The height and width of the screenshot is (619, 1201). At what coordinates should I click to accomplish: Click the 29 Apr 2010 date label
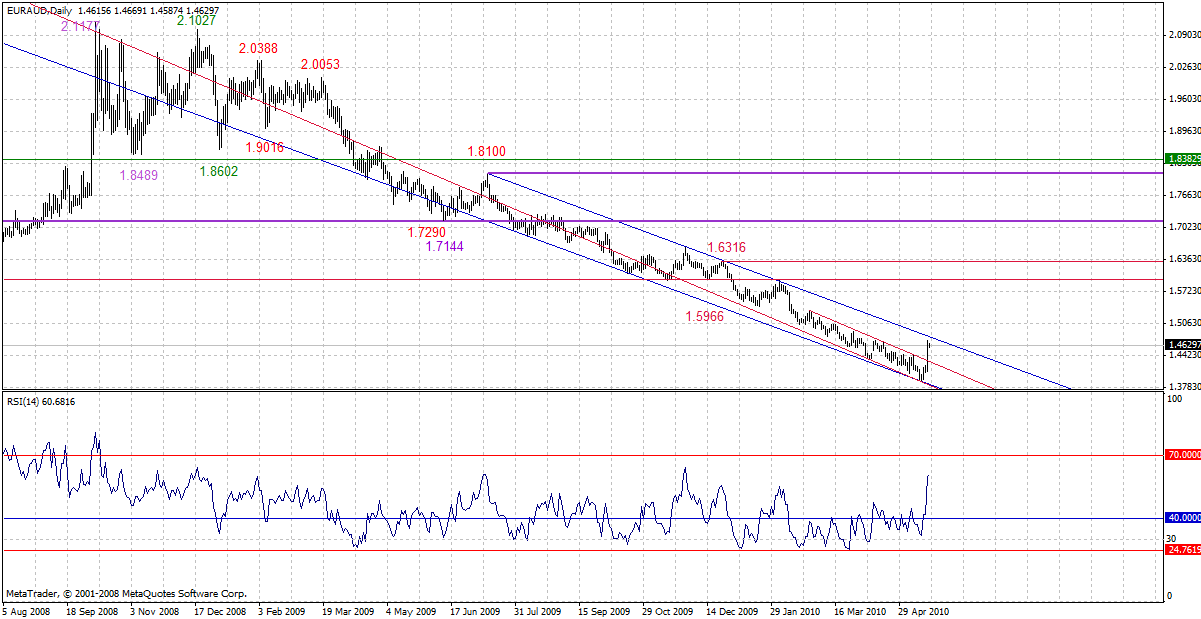coord(922,611)
